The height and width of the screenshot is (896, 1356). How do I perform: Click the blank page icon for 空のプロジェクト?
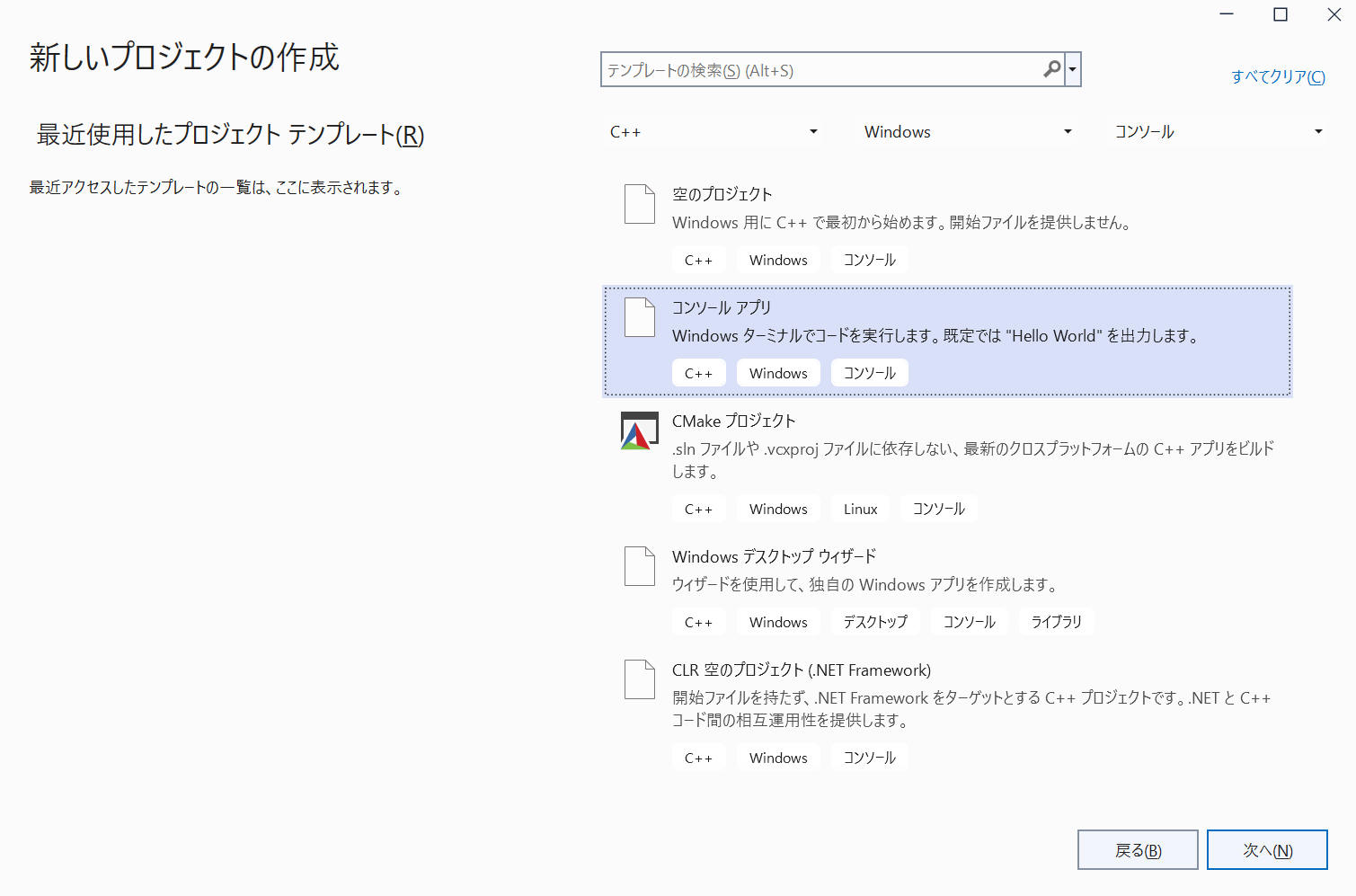(640, 204)
